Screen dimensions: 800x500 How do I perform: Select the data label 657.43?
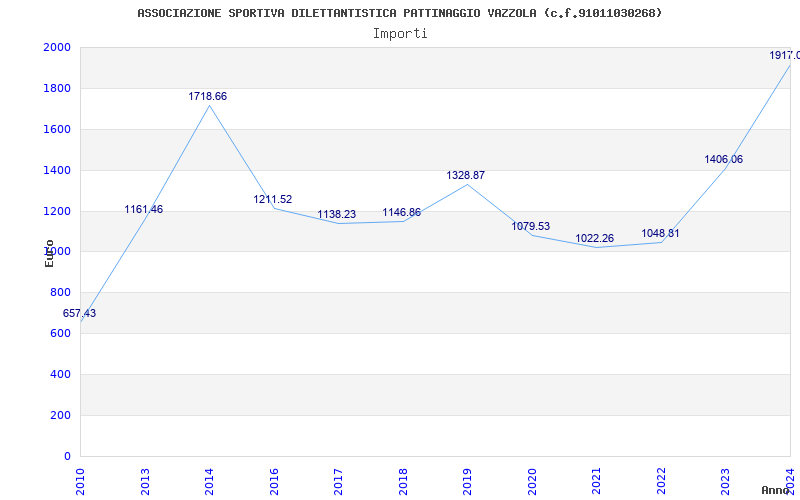point(79,313)
